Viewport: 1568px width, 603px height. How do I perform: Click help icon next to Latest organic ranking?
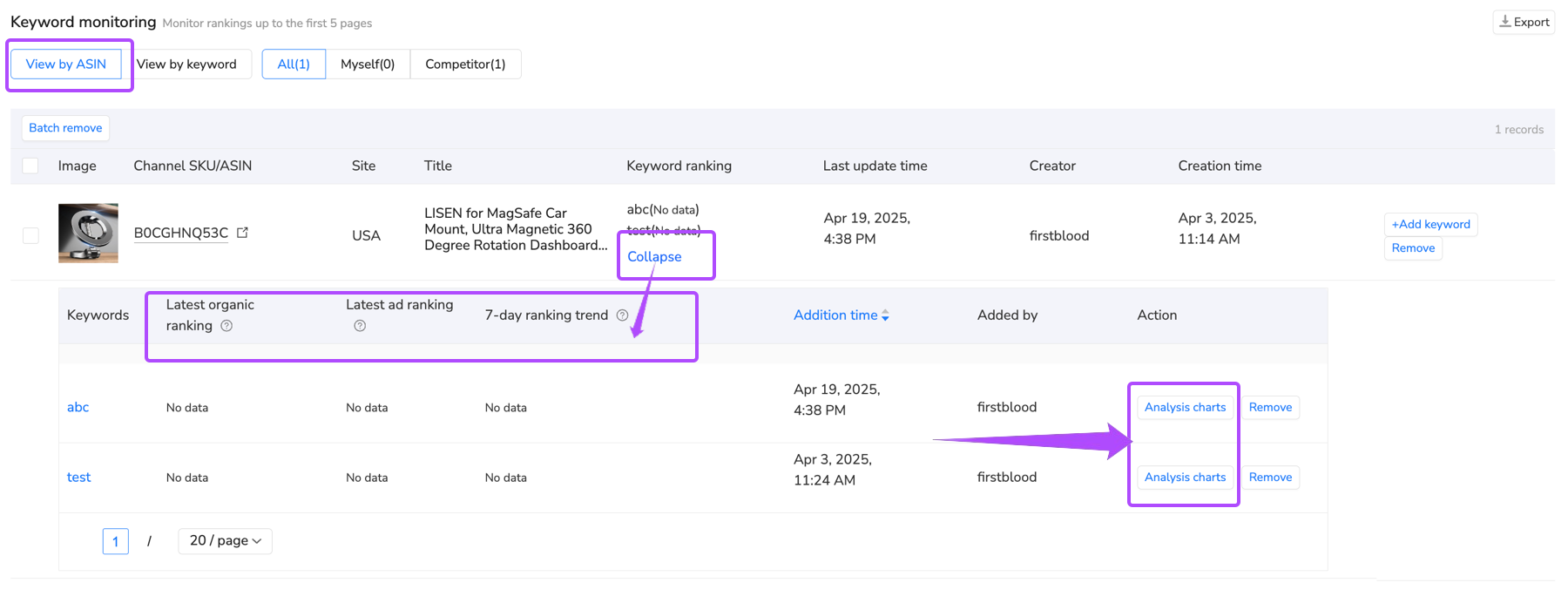tap(226, 326)
